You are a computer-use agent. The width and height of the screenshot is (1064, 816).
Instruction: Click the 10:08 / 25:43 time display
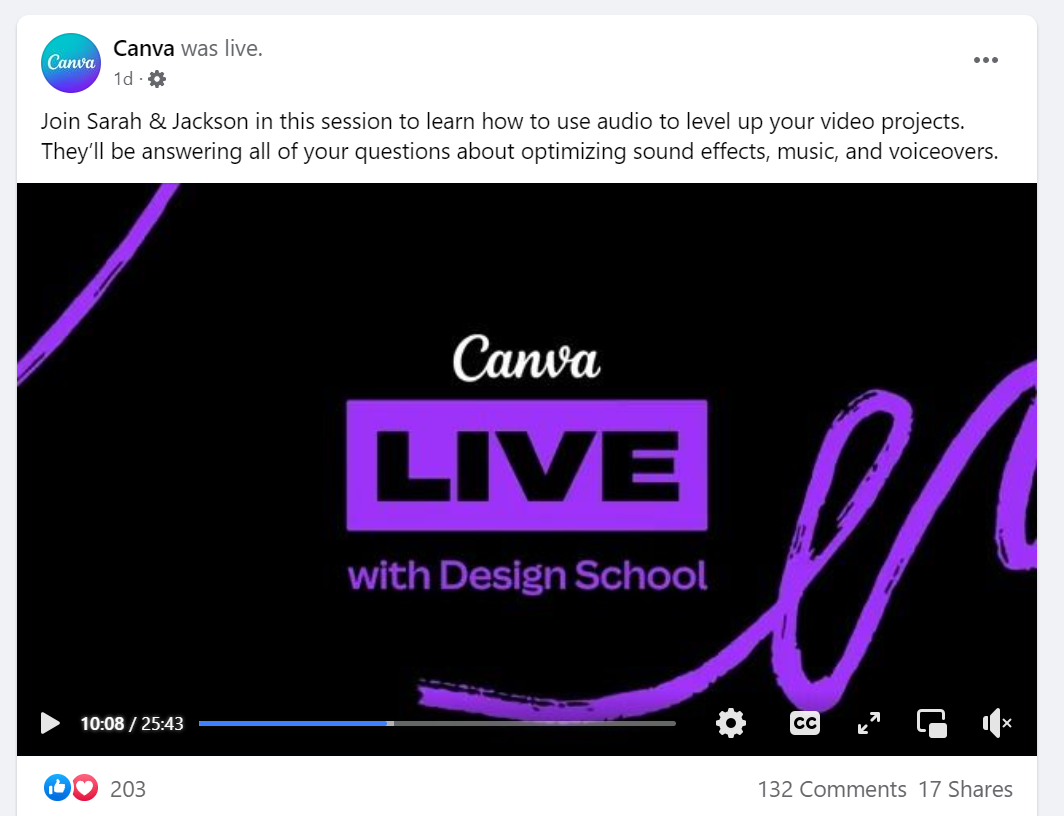pyautogui.click(x=132, y=724)
